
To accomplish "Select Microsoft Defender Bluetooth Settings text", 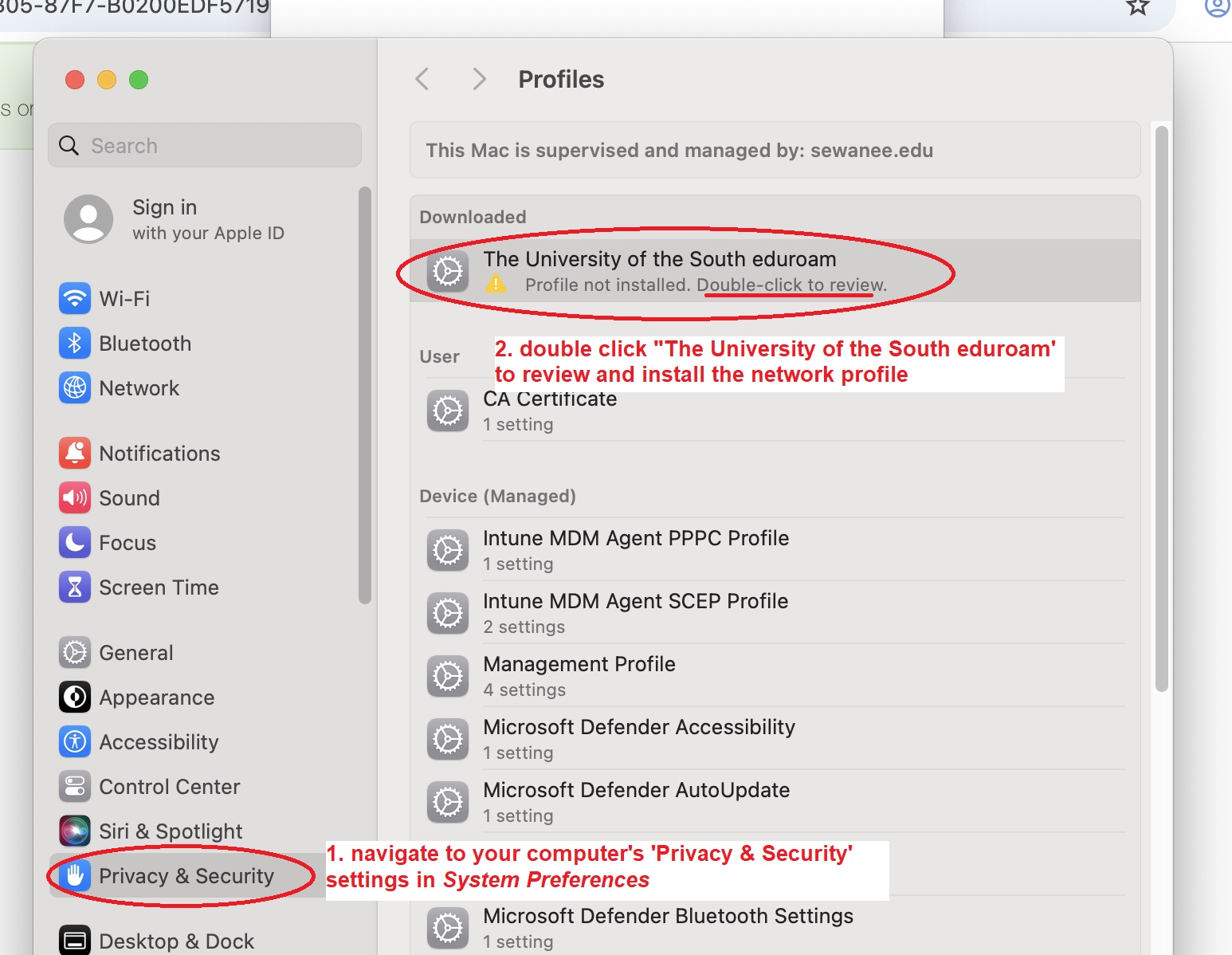I will pos(668,916).
